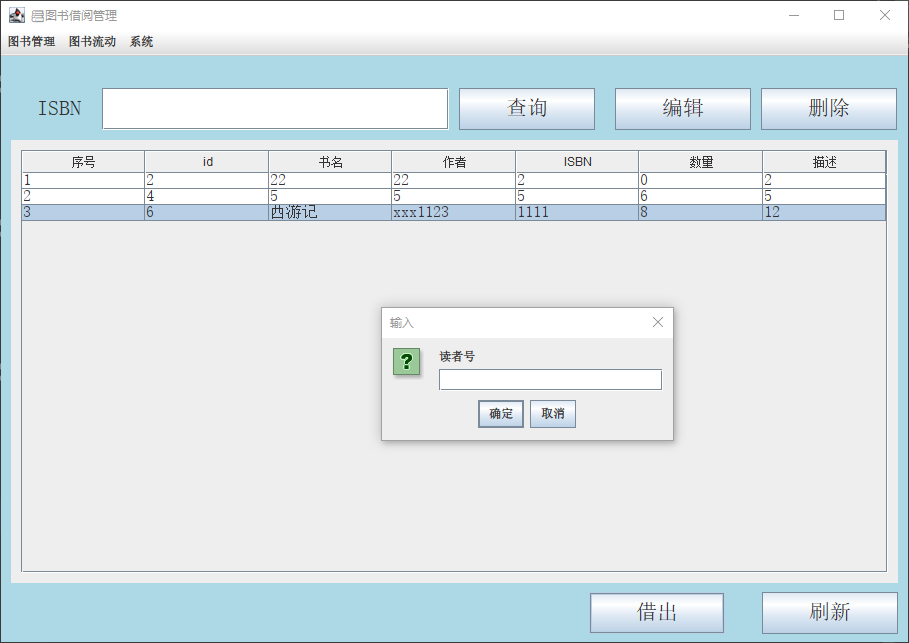Select id cell with value 4
909x643 pixels.
pos(207,196)
